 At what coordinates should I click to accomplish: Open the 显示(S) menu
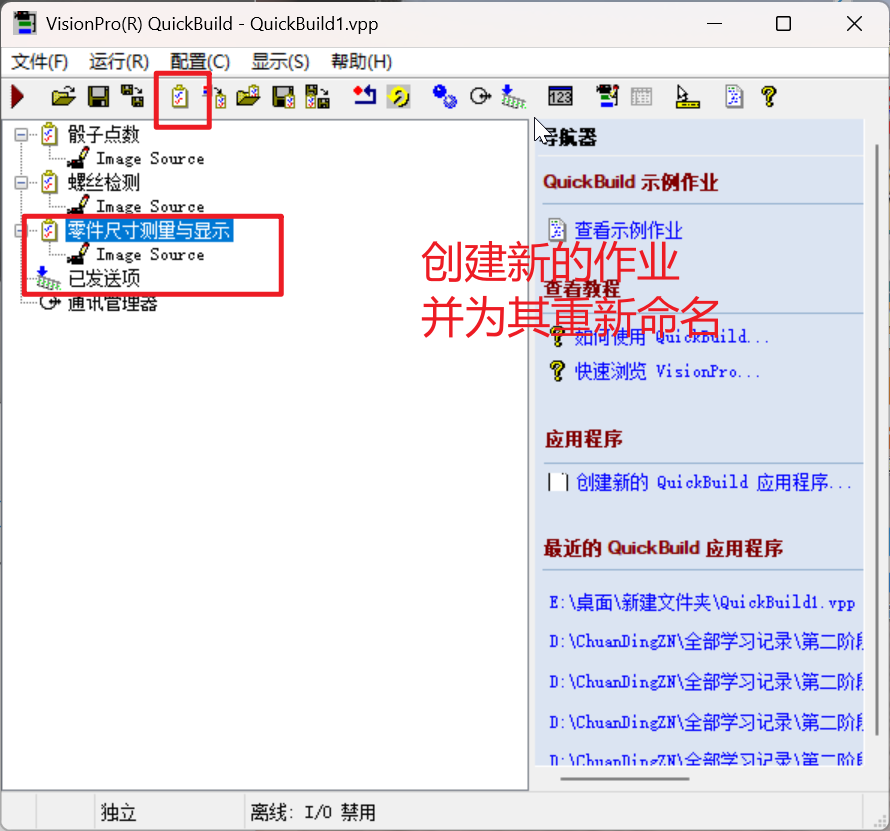click(x=280, y=61)
